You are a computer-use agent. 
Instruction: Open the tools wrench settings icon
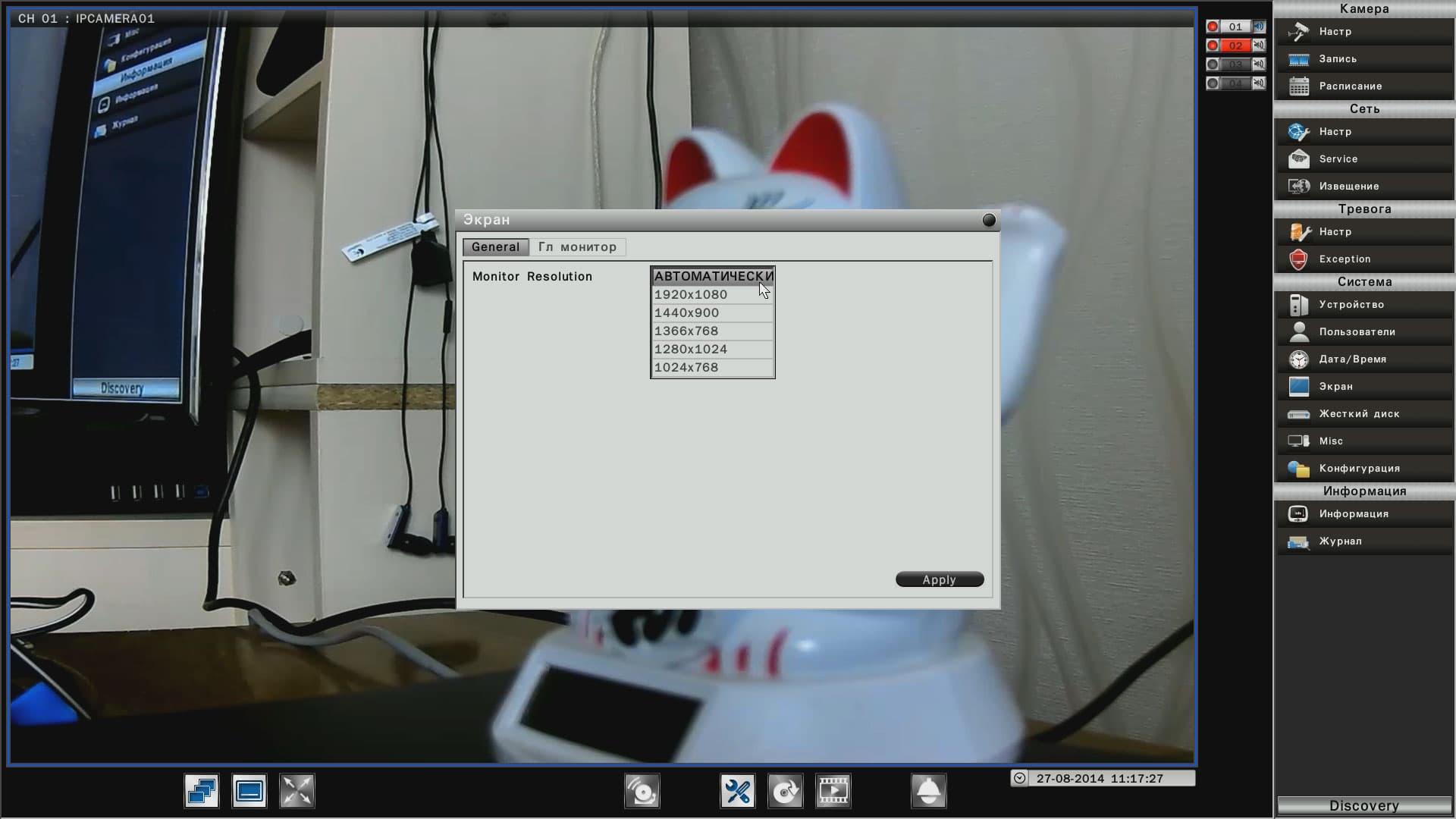[x=737, y=791]
